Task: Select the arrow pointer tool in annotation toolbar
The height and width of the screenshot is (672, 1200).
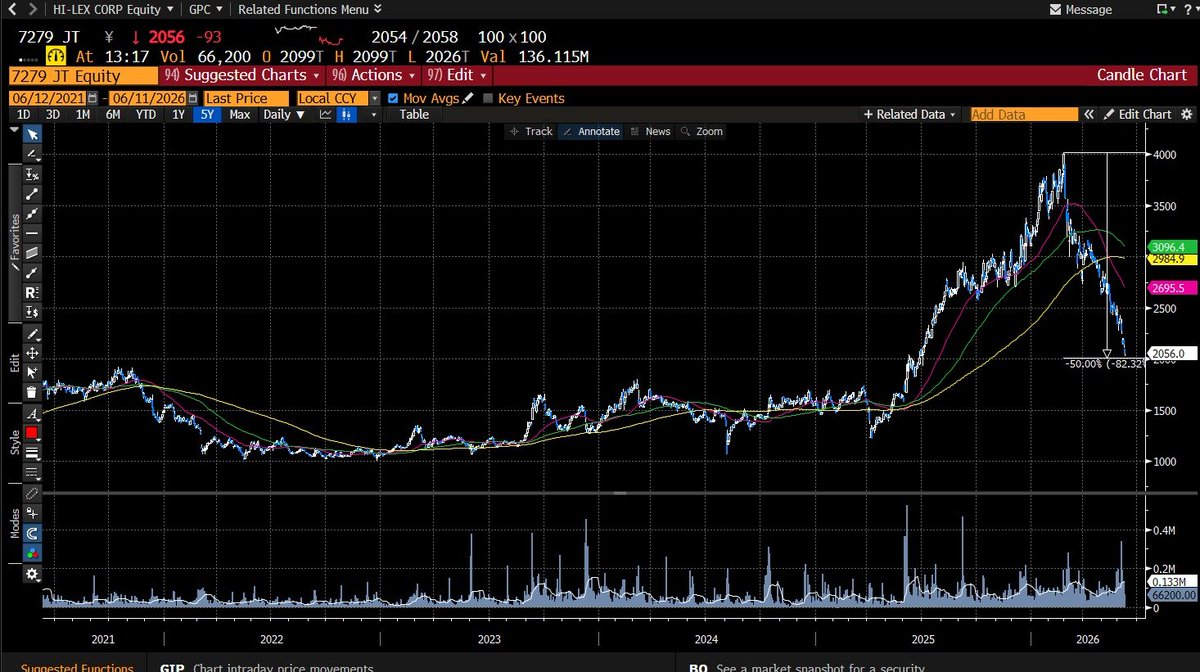Action: (x=32, y=135)
